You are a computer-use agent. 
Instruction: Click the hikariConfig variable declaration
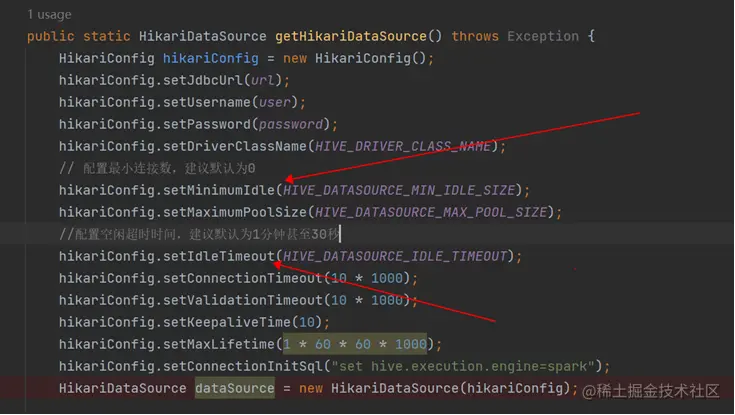pyautogui.click(x=210, y=58)
